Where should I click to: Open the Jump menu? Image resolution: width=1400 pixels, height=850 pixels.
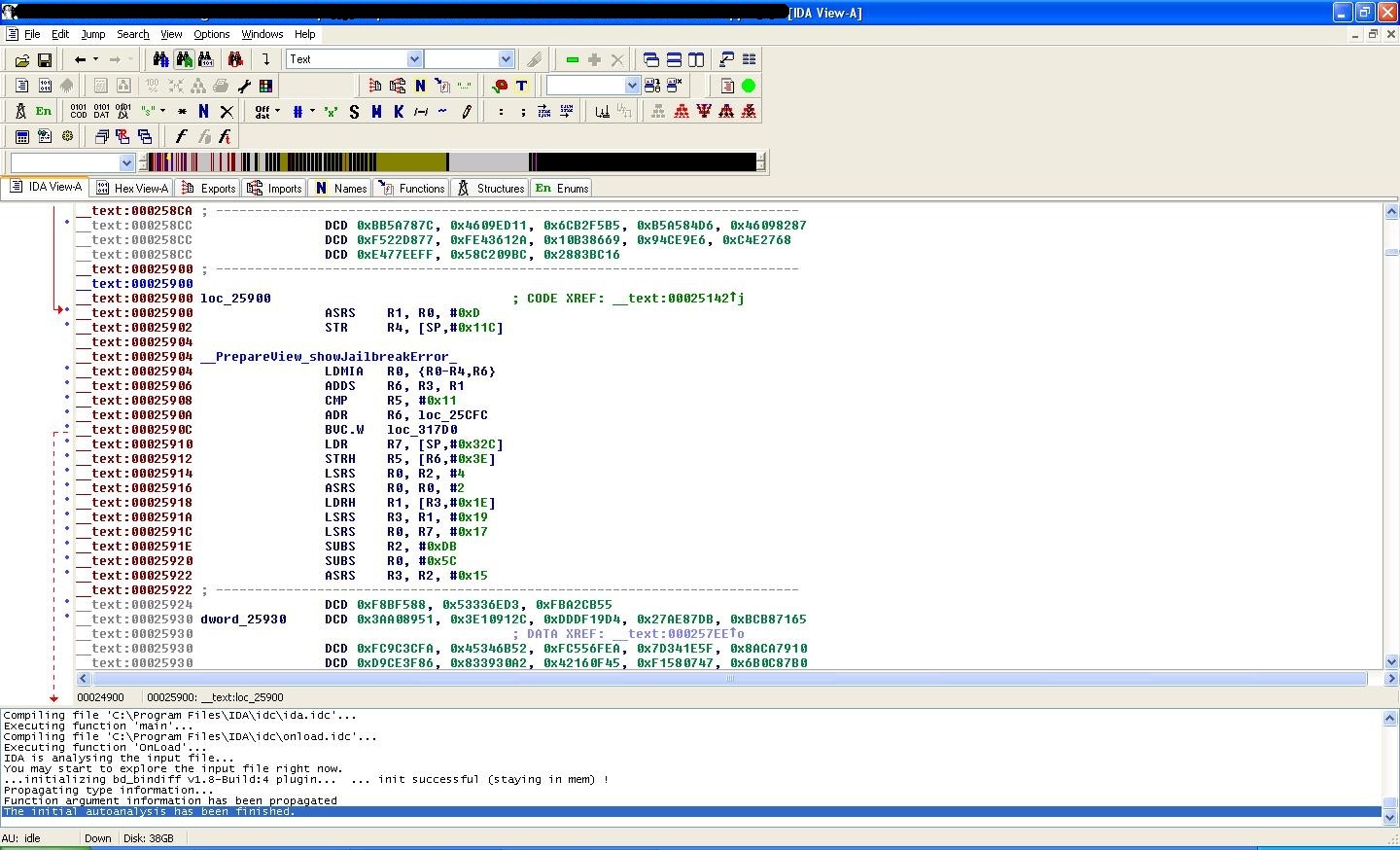coord(93,34)
